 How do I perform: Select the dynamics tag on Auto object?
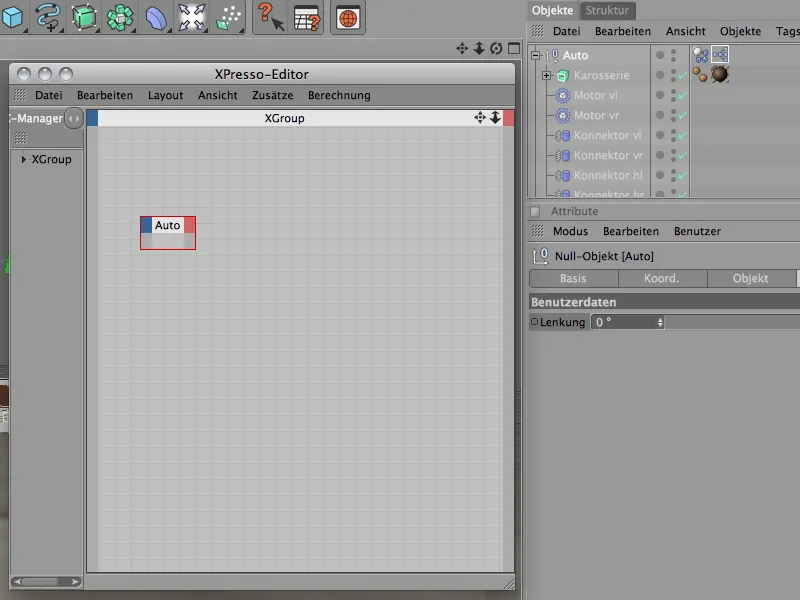701,55
